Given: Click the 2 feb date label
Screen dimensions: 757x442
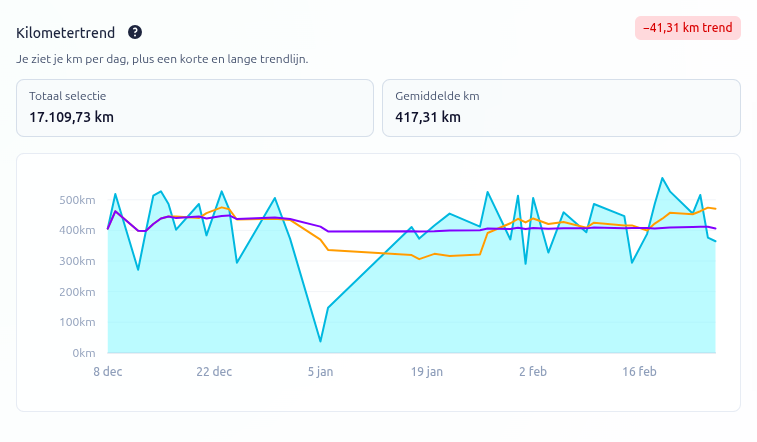Looking at the screenshot, I should pyautogui.click(x=533, y=371).
